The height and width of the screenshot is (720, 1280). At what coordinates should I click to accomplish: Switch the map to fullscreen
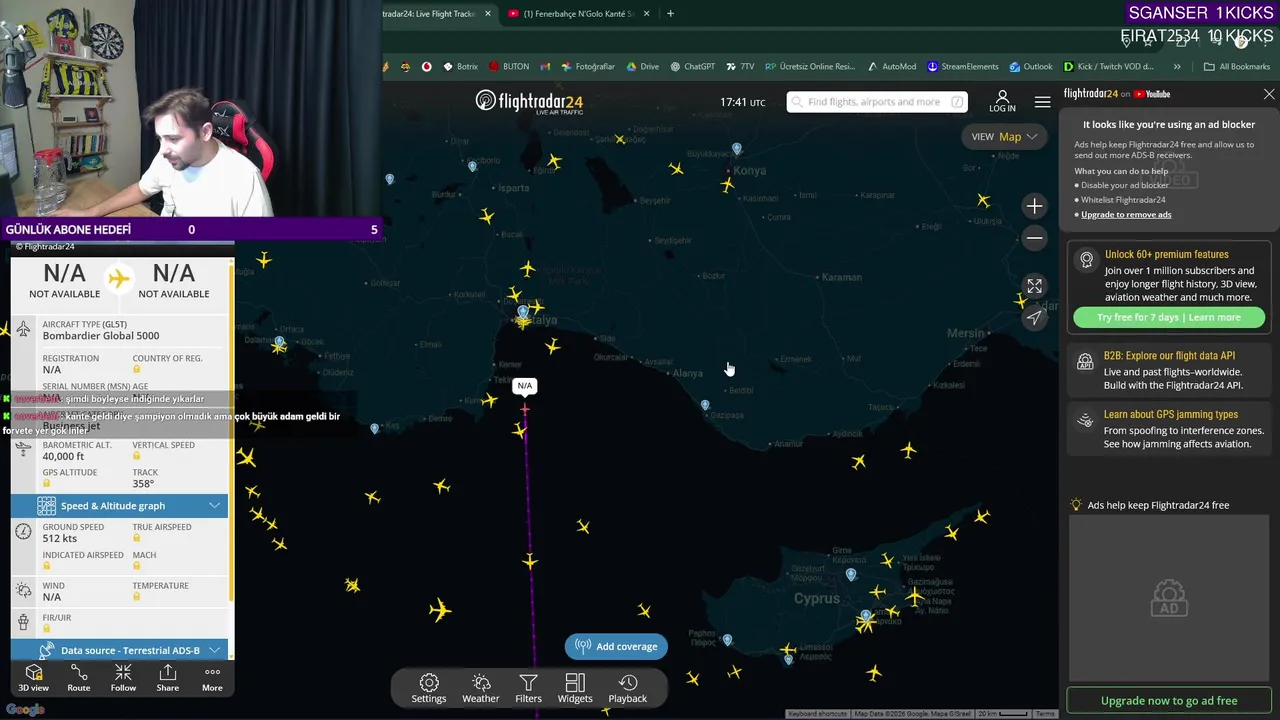(1034, 286)
